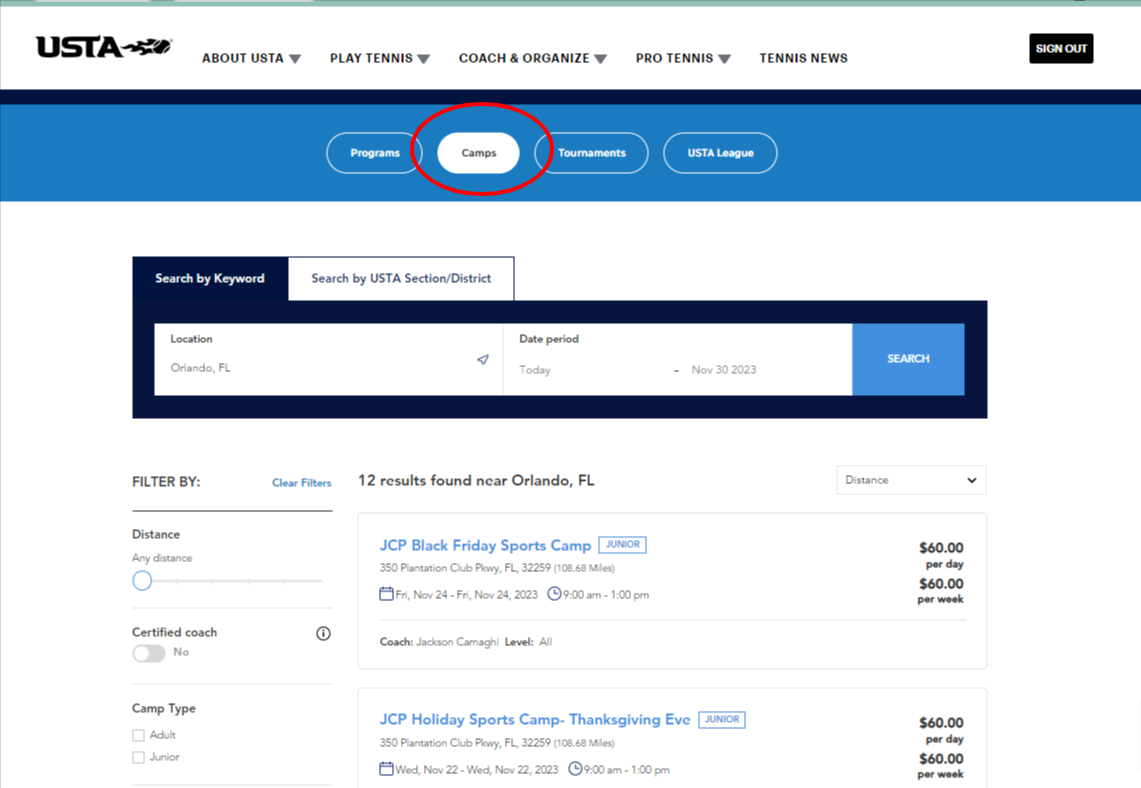
Task: Open Tennis News page
Action: (803, 58)
